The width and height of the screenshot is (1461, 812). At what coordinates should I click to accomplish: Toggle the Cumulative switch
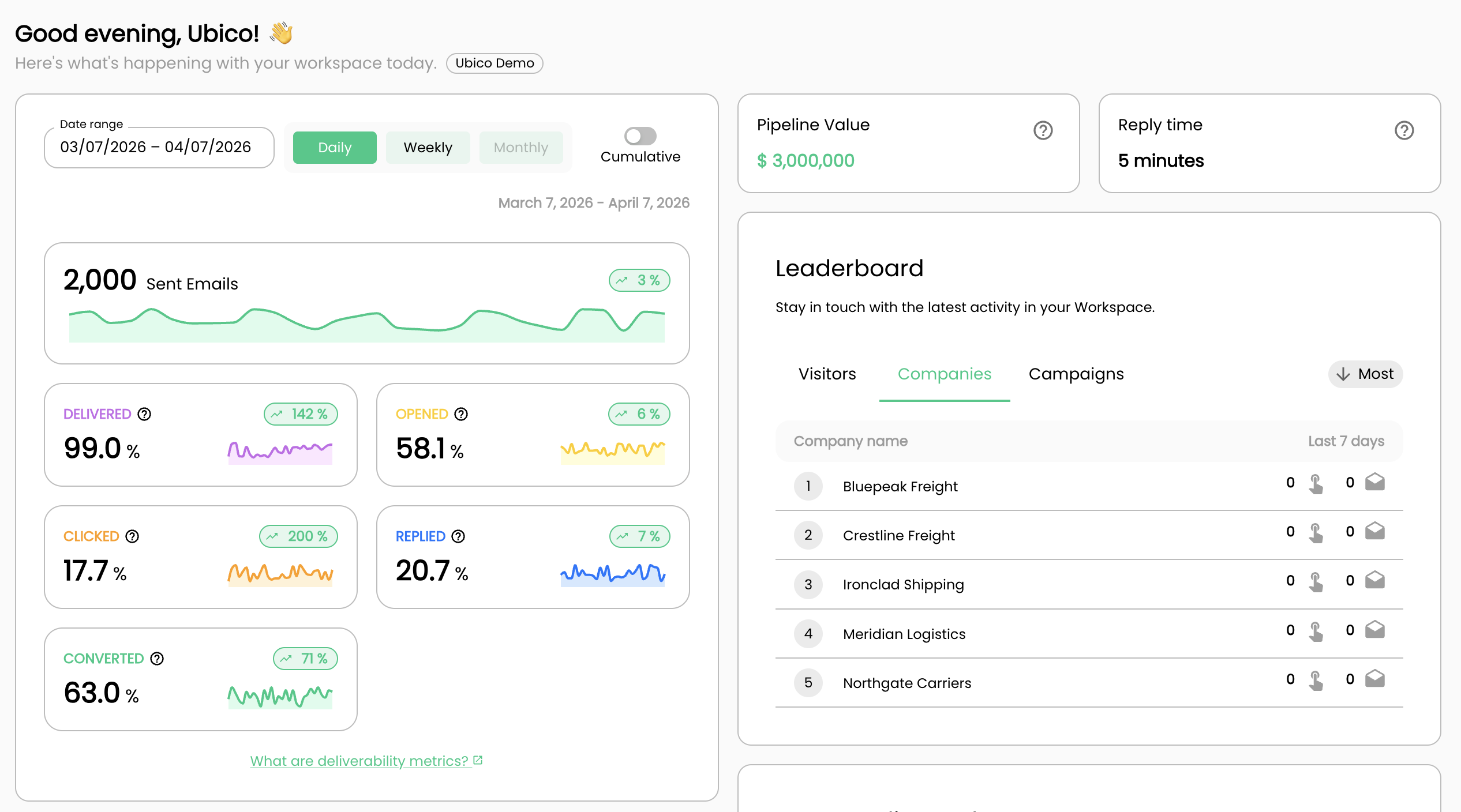[640, 136]
